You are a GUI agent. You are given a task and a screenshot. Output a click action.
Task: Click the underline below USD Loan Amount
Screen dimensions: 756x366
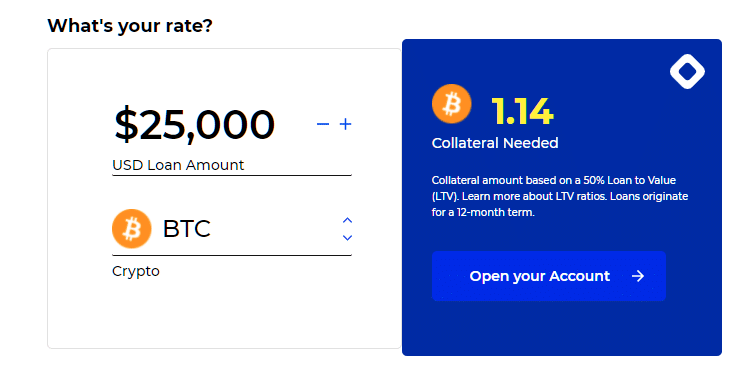232,175
